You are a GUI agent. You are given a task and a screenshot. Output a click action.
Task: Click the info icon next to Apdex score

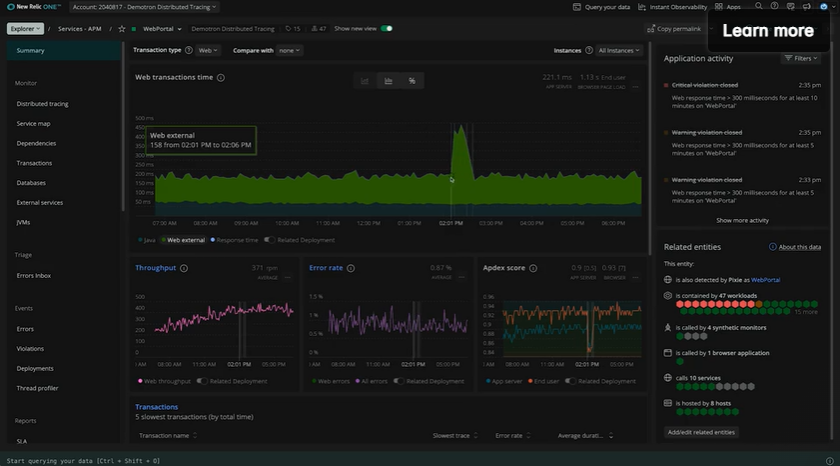tap(534, 268)
